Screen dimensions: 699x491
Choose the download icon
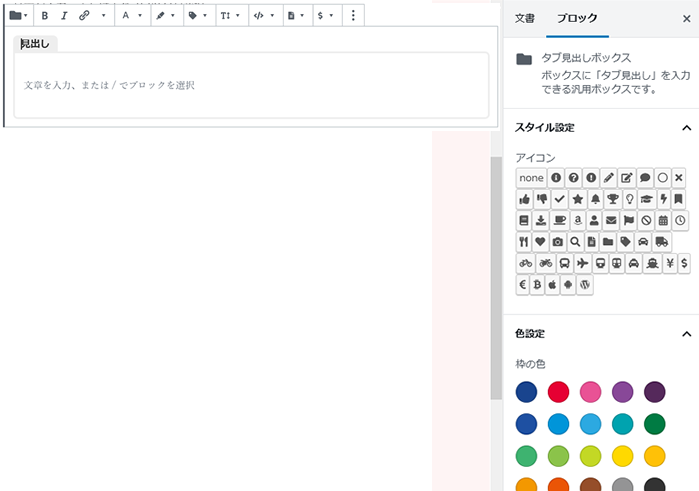[x=541, y=220]
